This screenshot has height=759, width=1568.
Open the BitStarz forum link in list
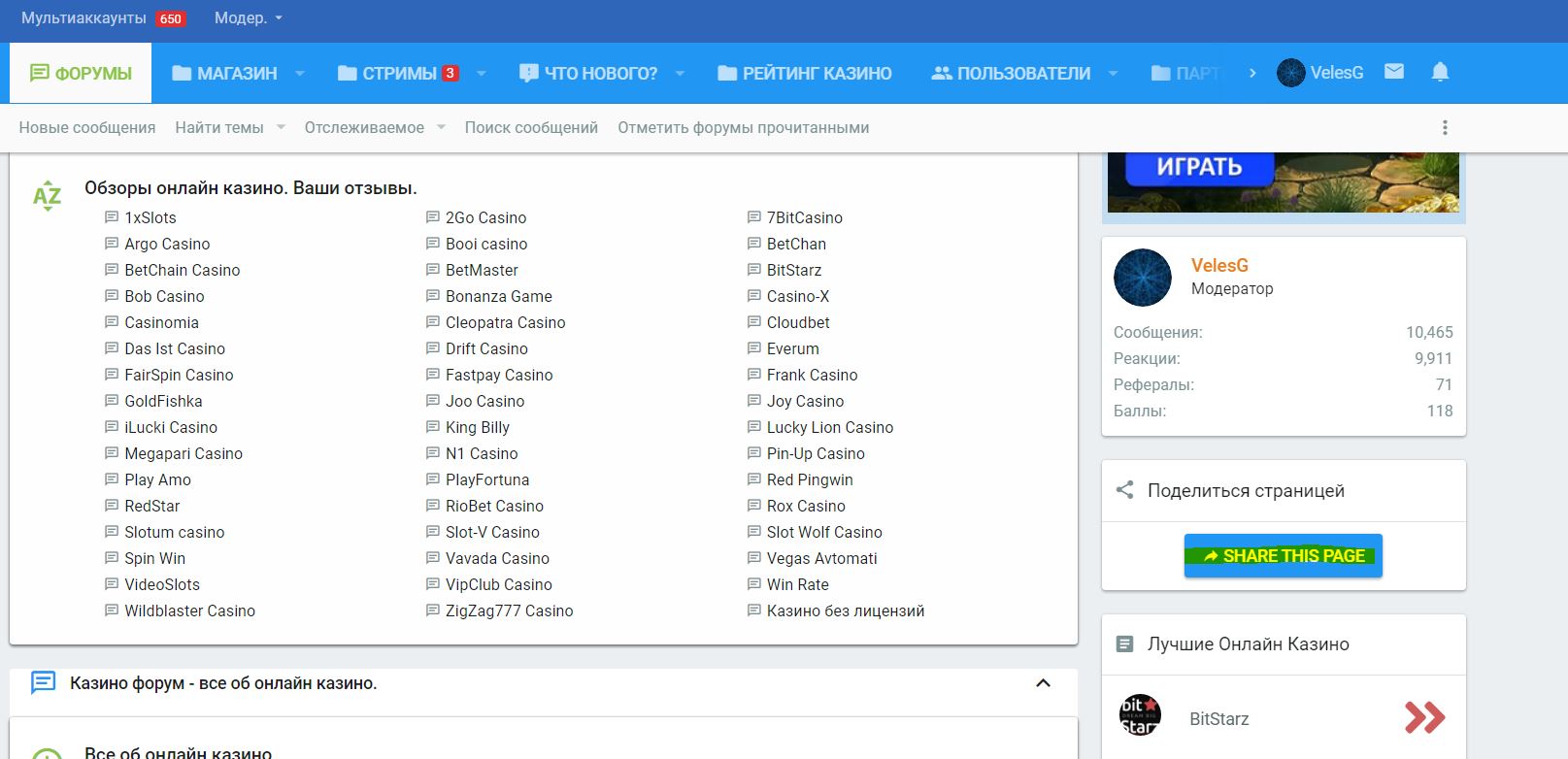[794, 270]
